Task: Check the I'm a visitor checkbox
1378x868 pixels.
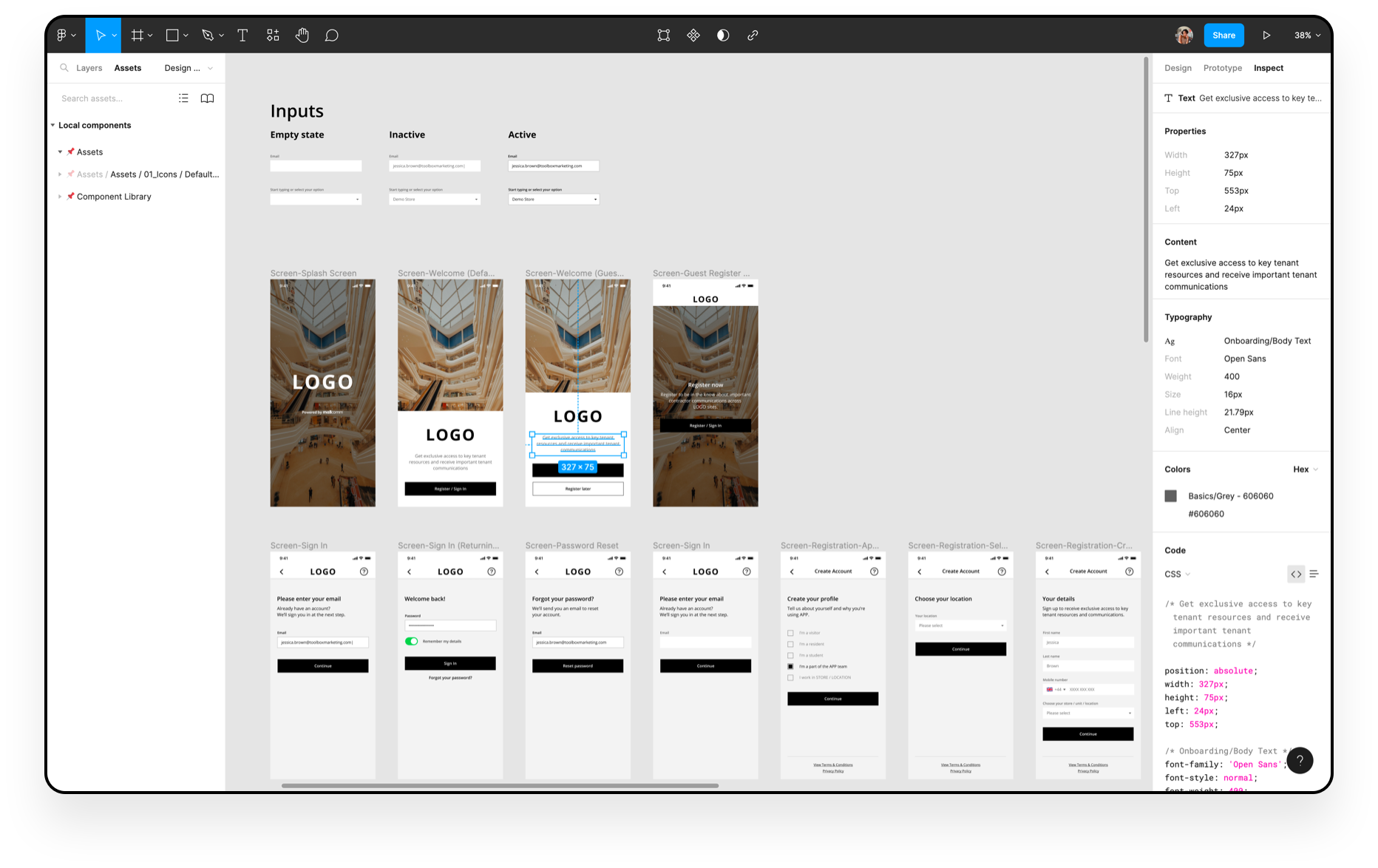Action: point(790,633)
